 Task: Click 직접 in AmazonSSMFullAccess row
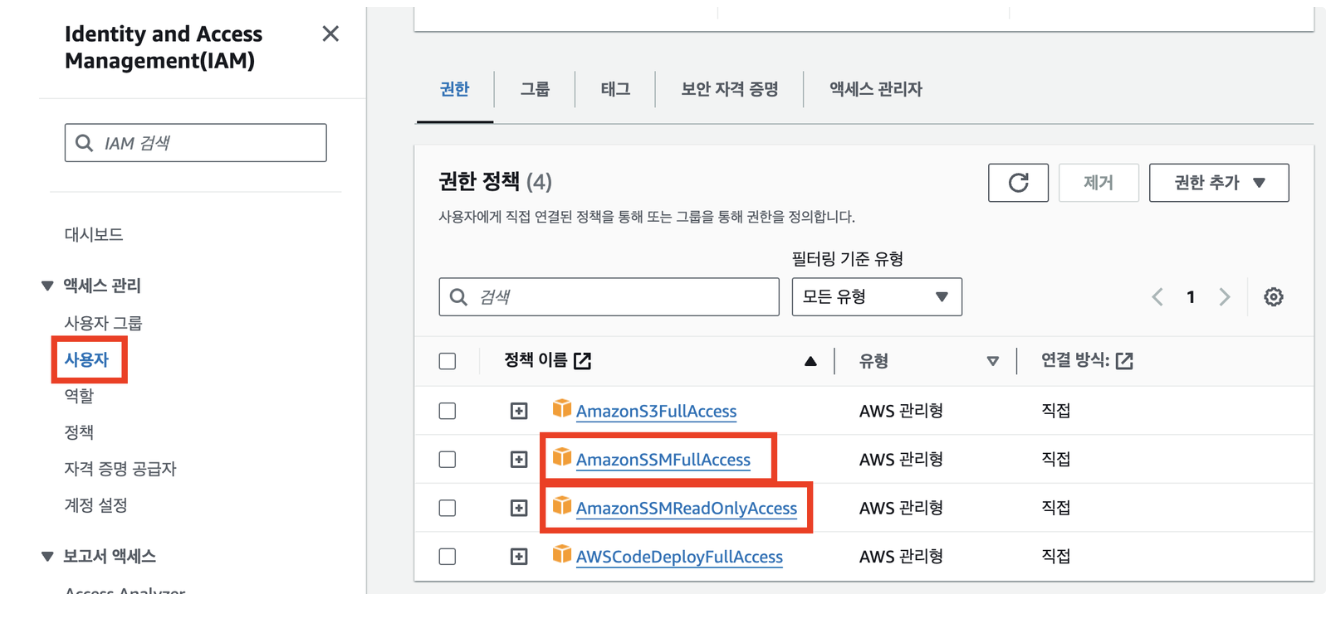point(1056,460)
